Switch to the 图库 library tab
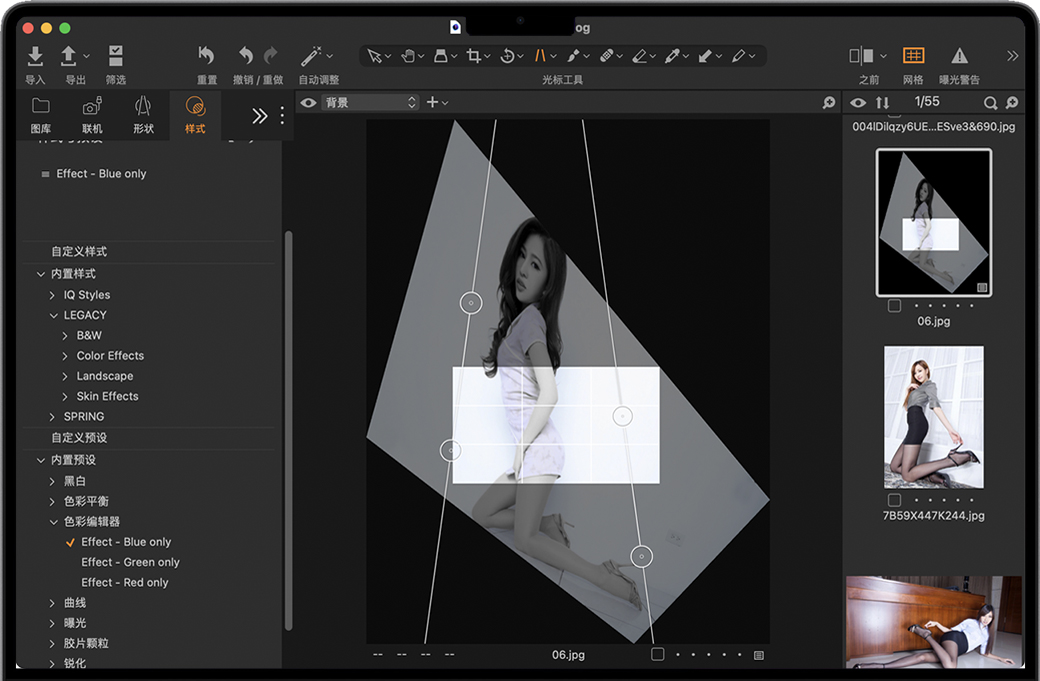1040x681 pixels. [41, 115]
